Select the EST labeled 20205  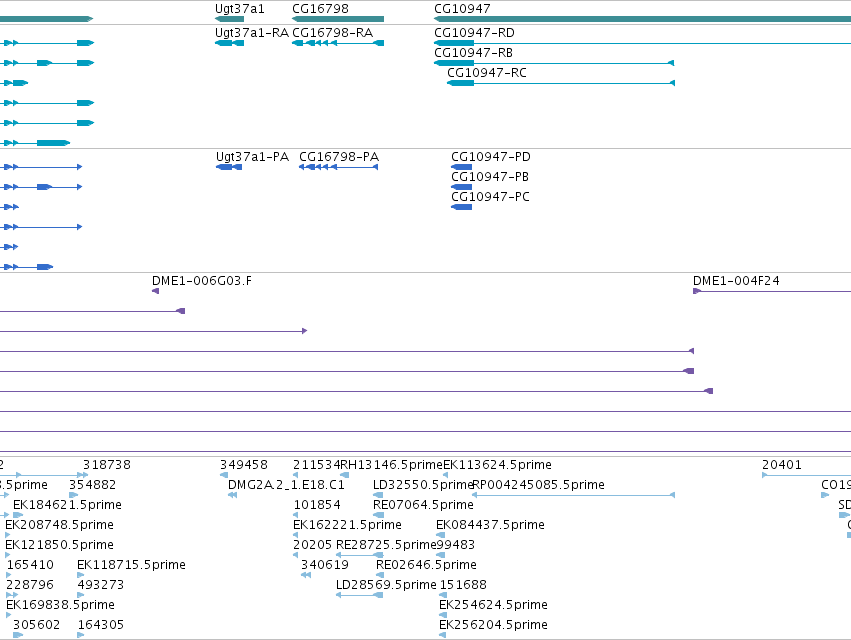(x=312, y=545)
